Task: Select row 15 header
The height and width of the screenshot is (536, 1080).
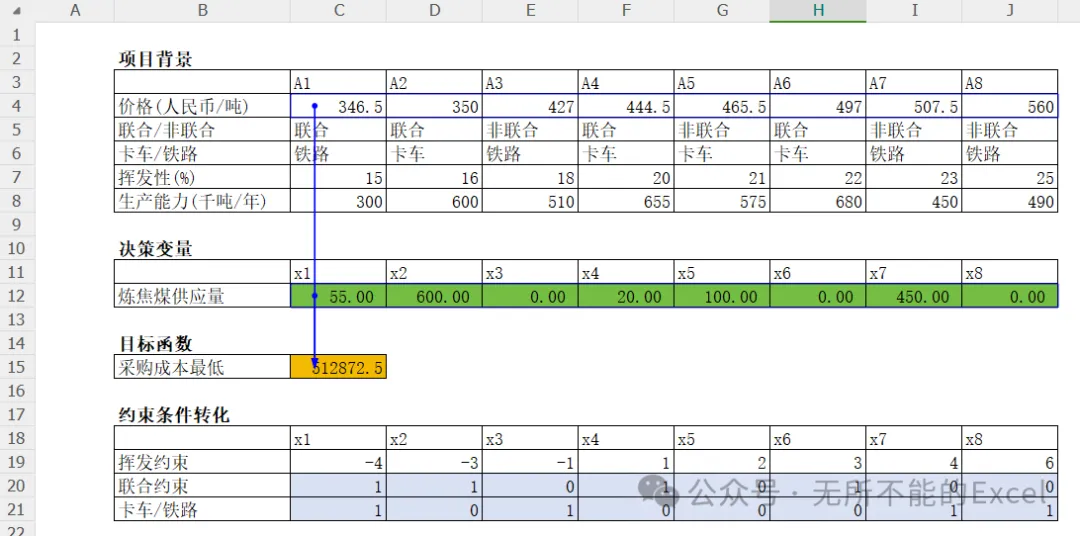Action: click(17, 367)
